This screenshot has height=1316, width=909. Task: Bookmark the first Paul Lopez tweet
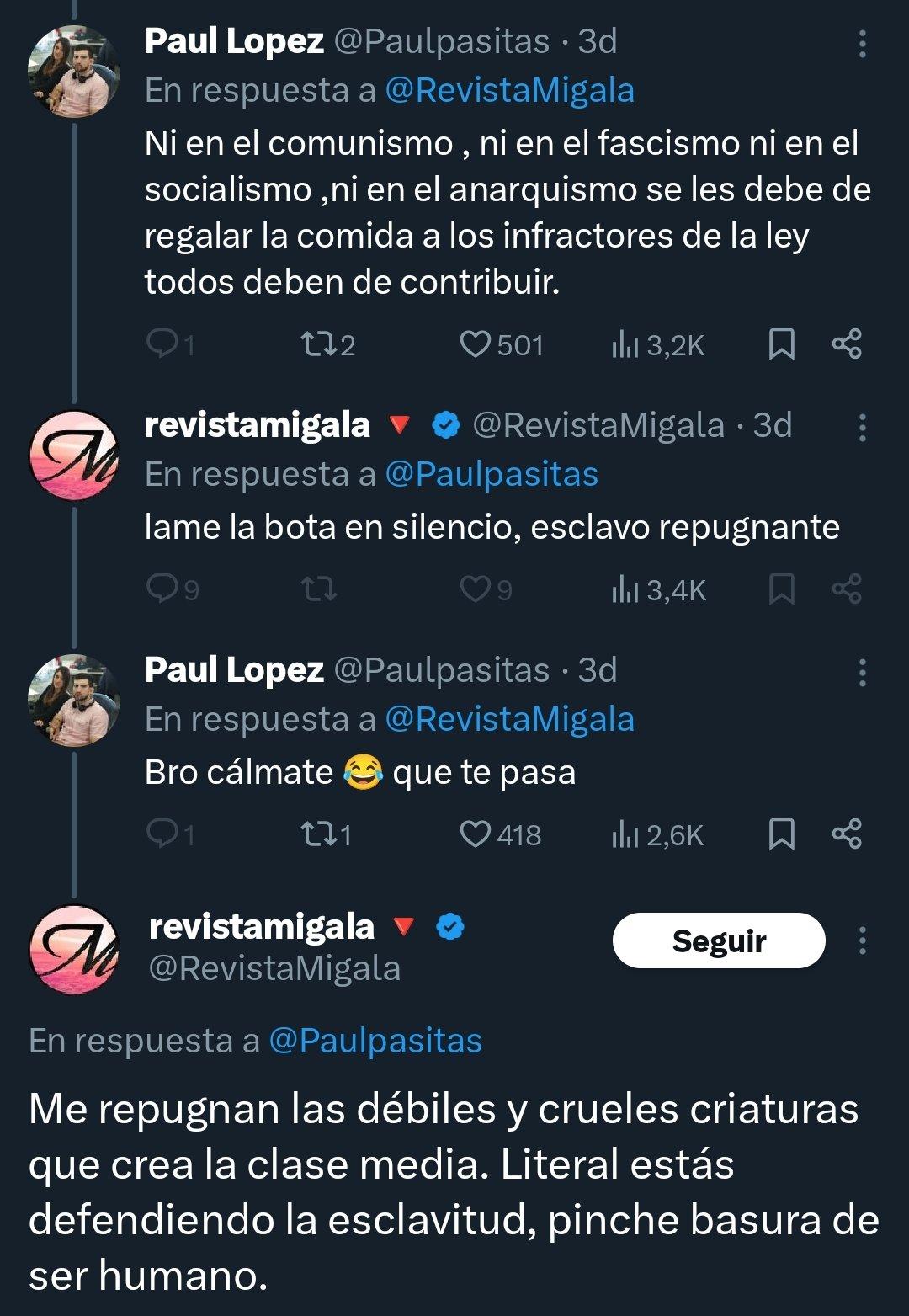782,344
